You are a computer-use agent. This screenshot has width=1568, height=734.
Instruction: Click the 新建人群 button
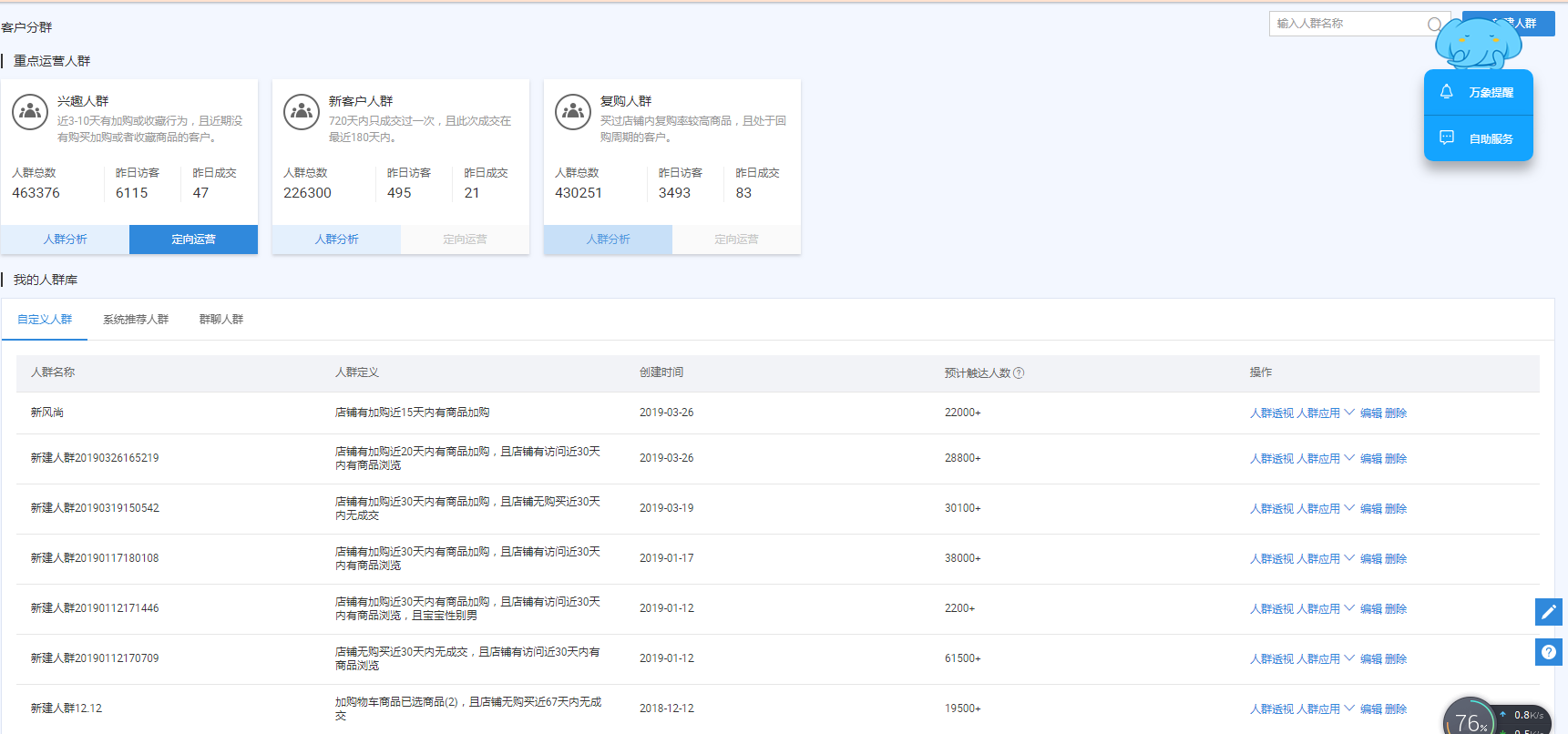click(x=1509, y=24)
